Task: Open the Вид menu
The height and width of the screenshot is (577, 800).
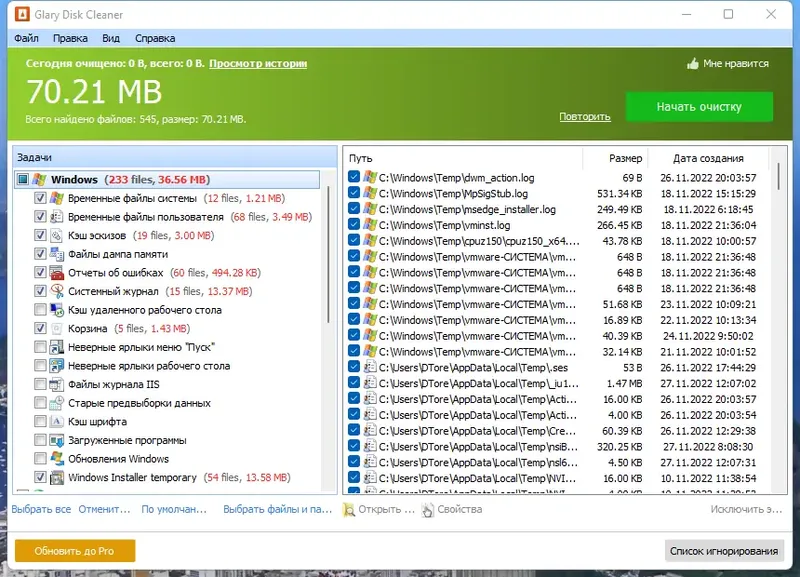Action: point(111,38)
